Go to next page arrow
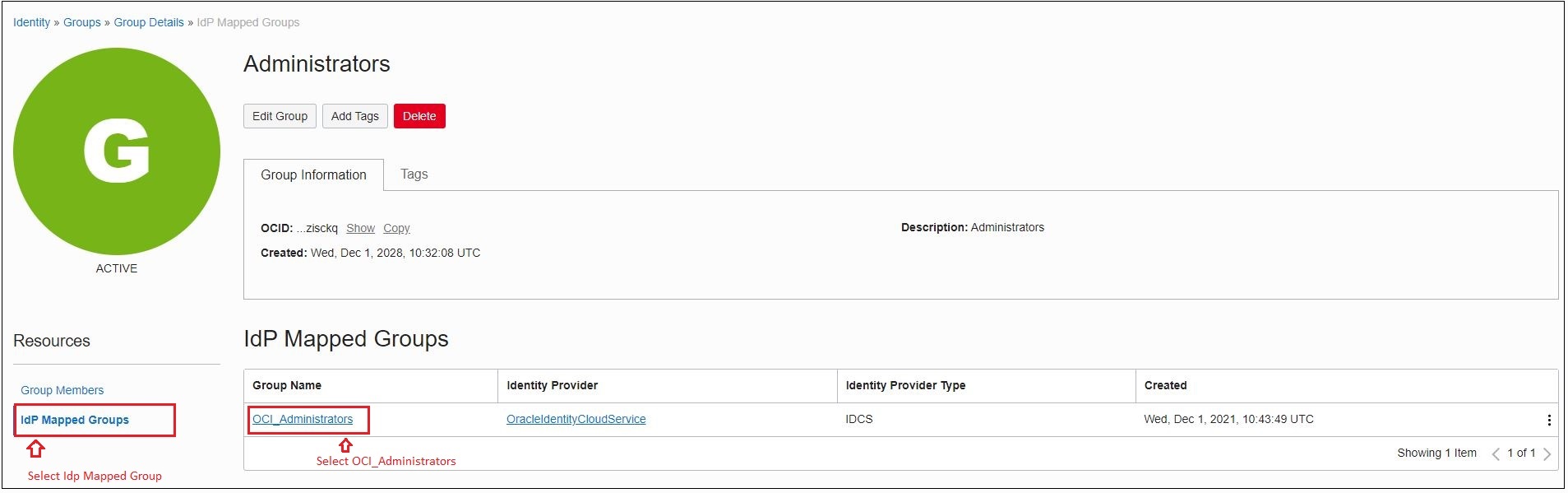 pos(1547,453)
